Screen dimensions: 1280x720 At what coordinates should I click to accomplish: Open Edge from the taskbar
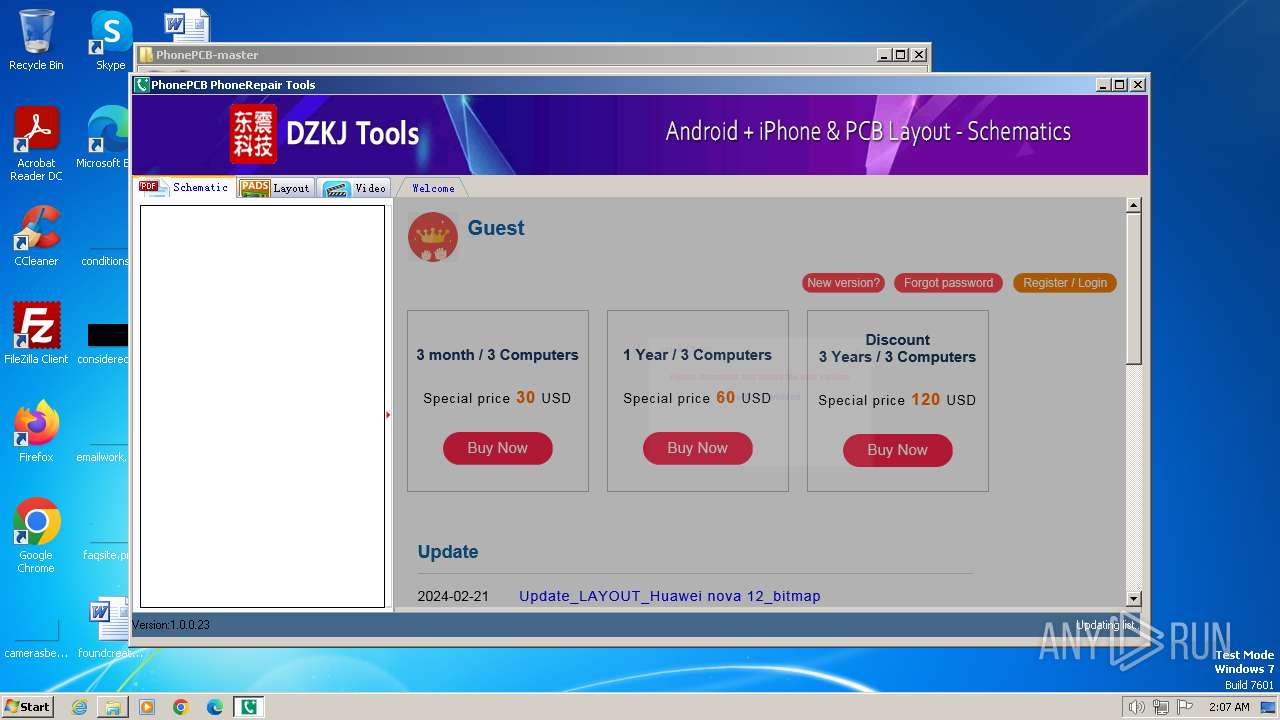coord(215,707)
